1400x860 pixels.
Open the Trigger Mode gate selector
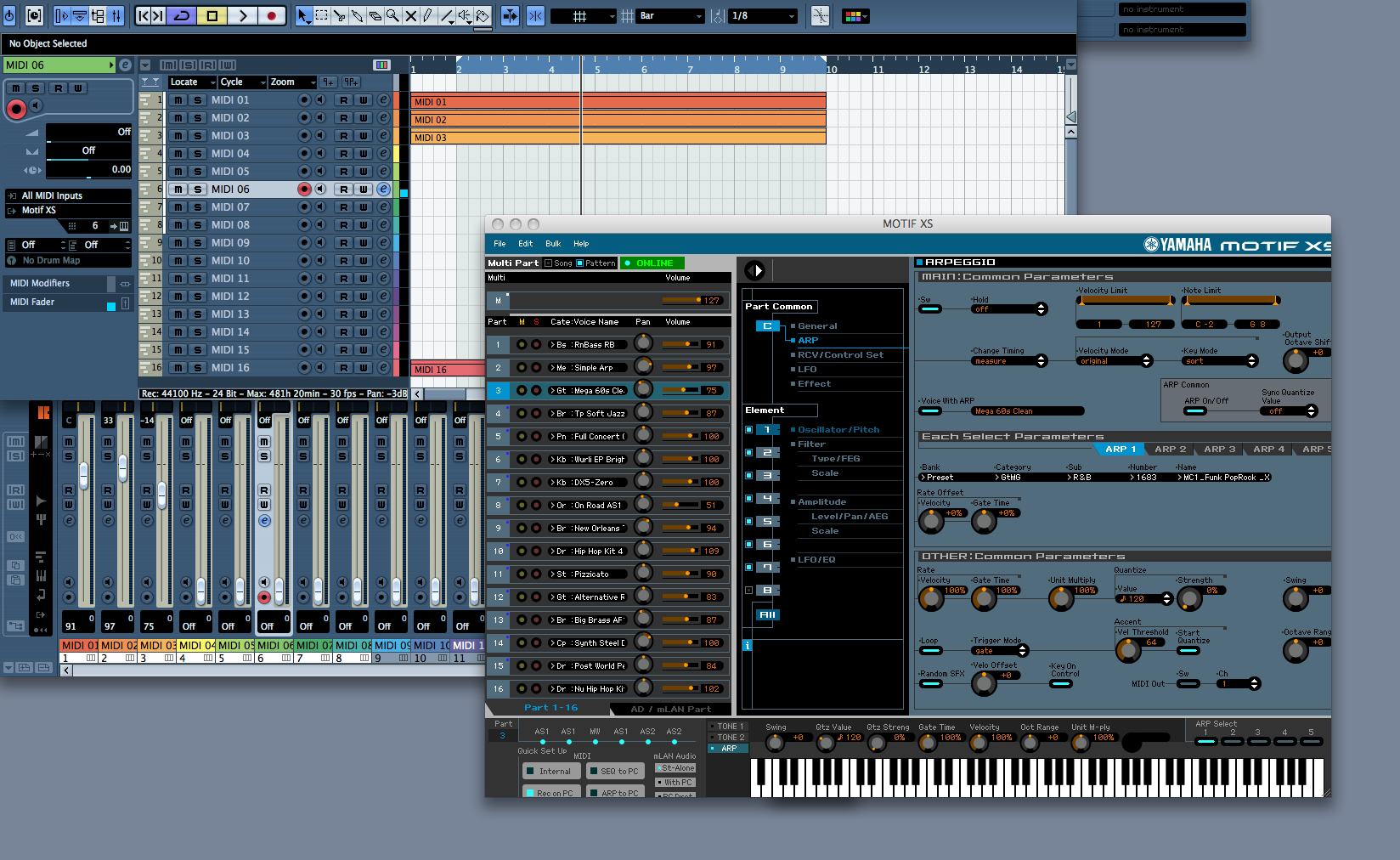point(1000,651)
